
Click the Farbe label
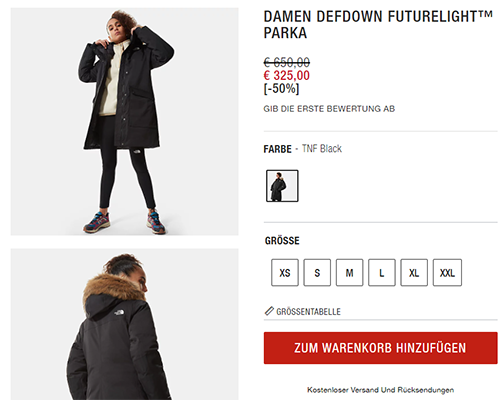click(277, 149)
